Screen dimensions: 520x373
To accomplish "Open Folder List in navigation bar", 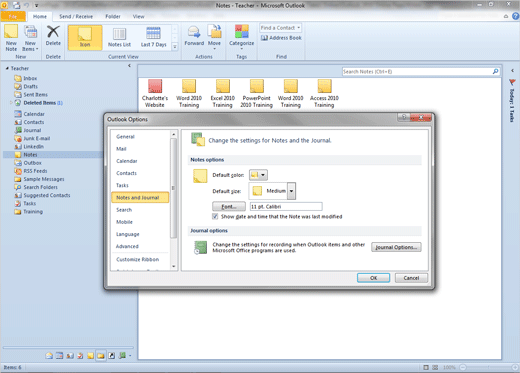I will (x=101, y=356).
